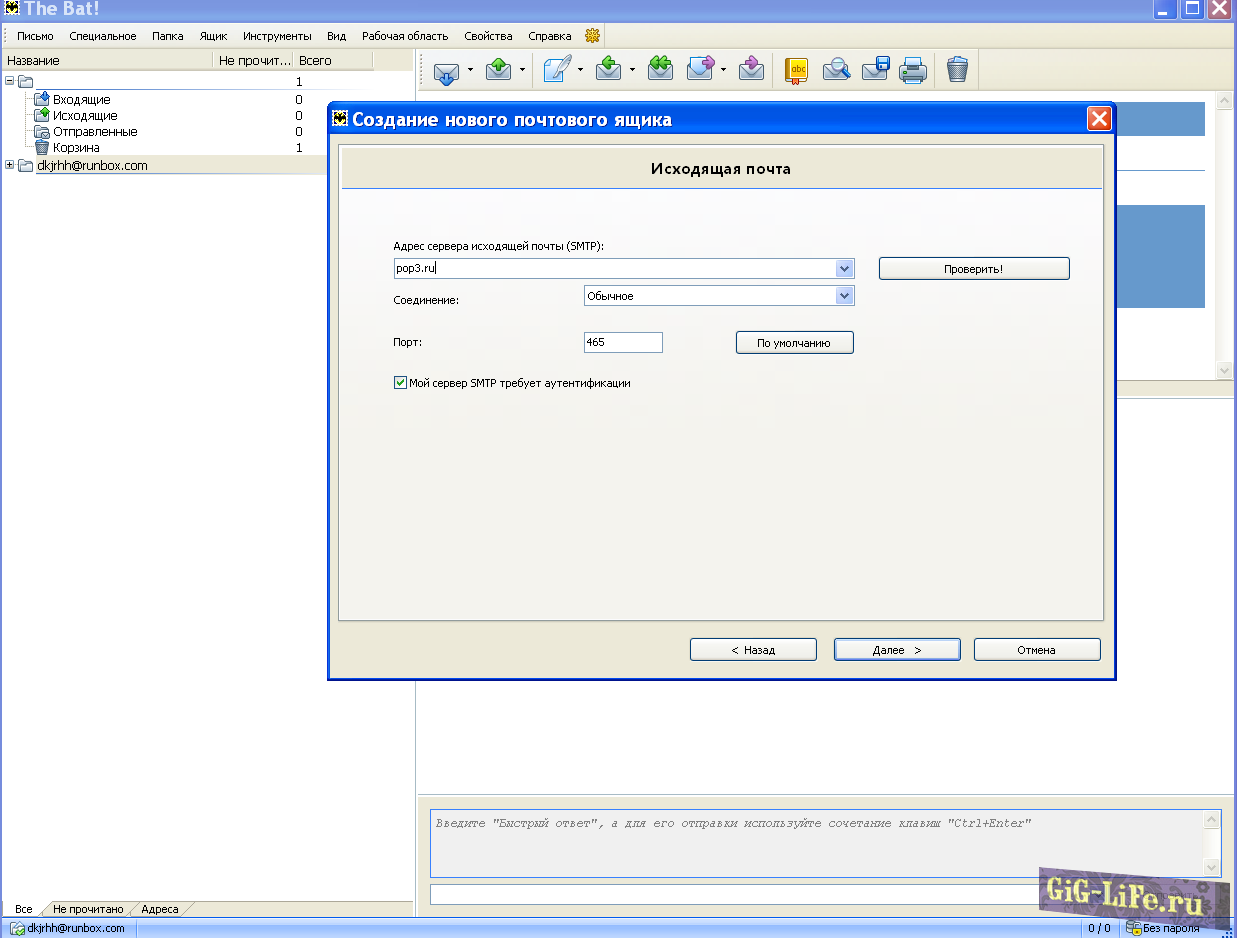This screenshot has height=938, width=1237.
Task: Click the trash bin delete icon
Action: pyautogui.click(x=957, y=70)
